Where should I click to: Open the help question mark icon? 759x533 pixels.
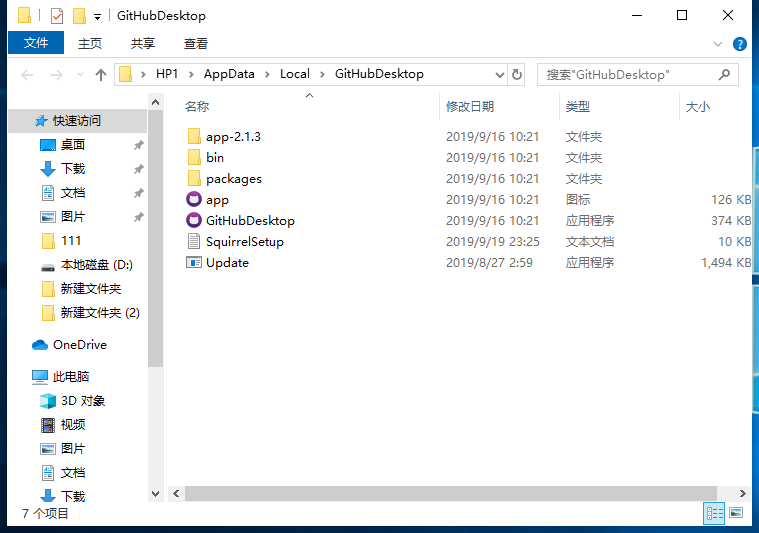point(740,44)
